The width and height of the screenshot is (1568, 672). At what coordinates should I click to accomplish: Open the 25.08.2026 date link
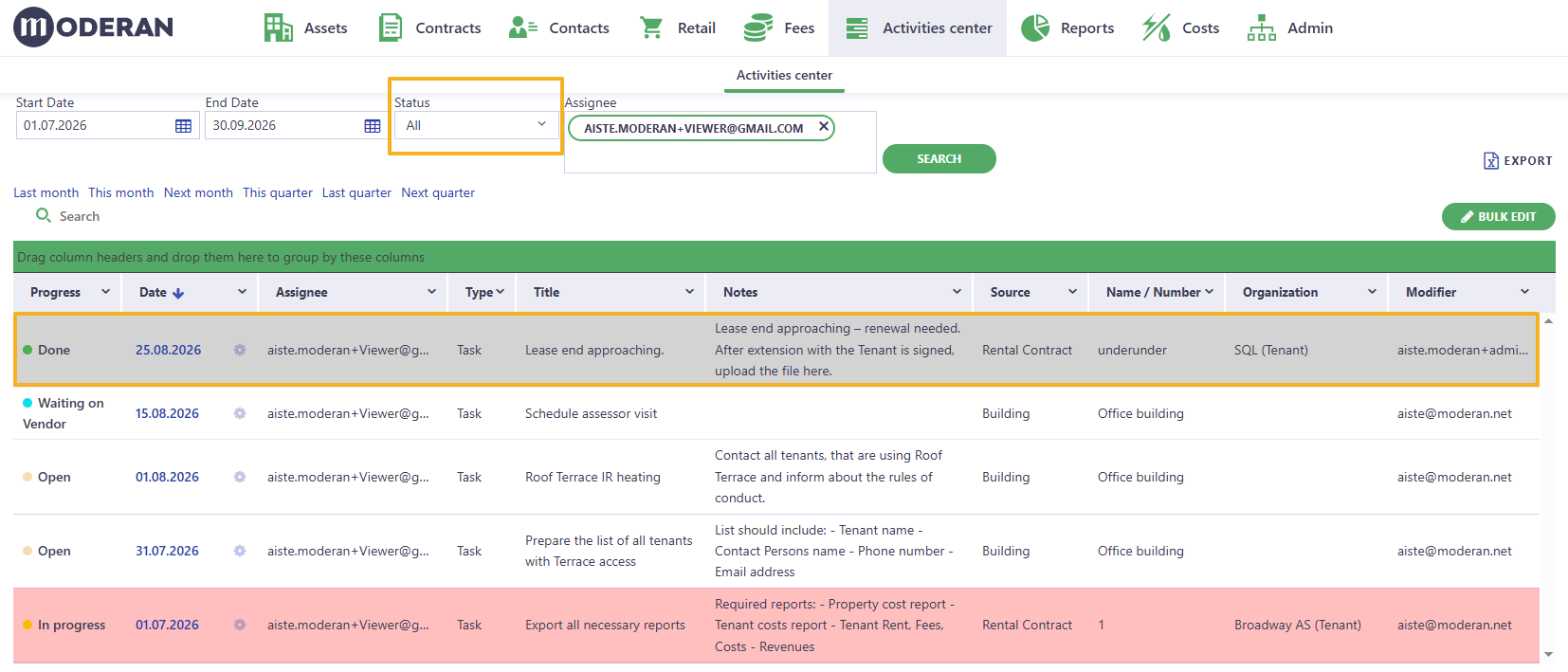pyautogui.click(x=168, y=350)
